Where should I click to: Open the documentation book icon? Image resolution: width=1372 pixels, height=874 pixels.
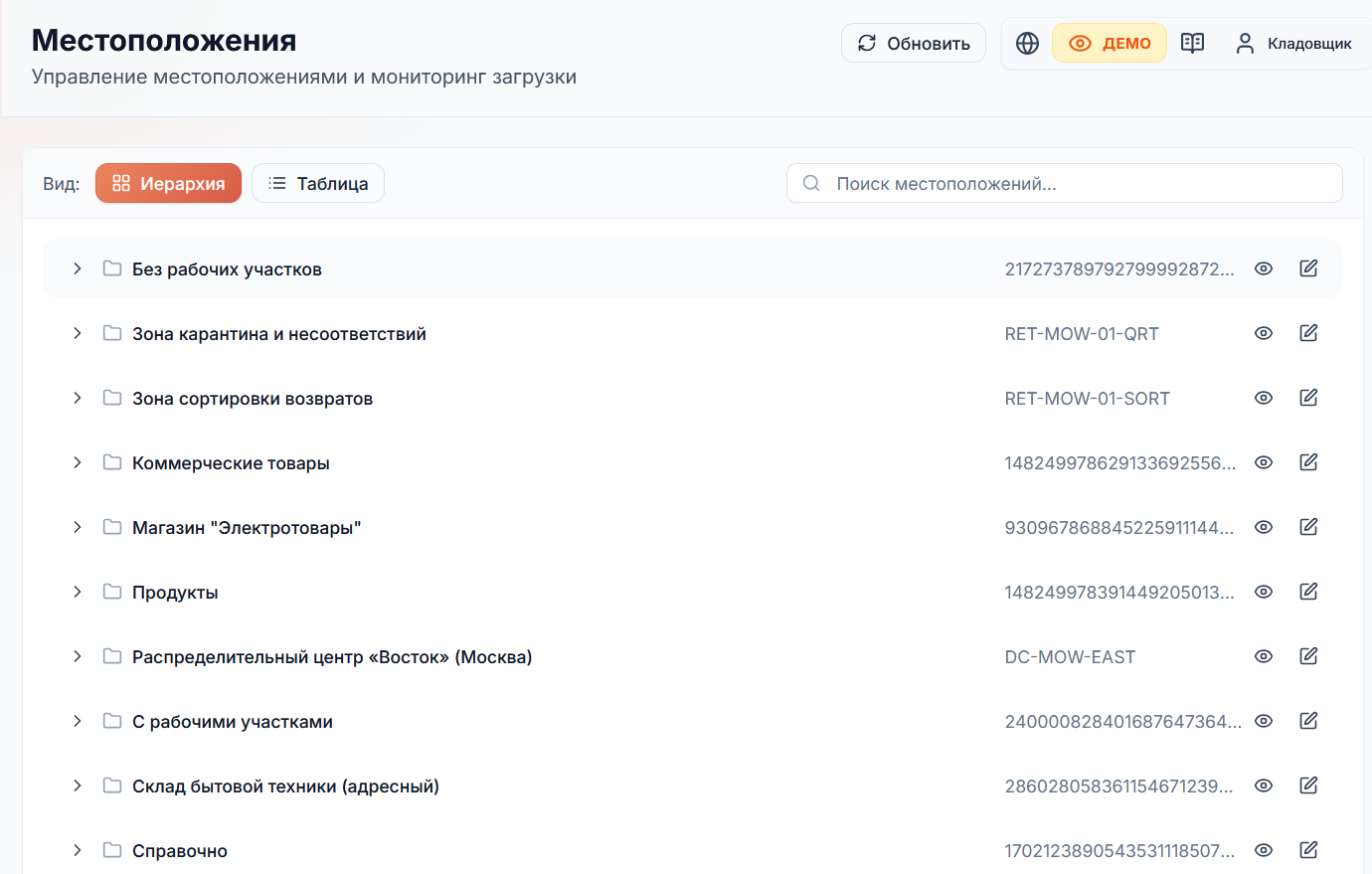pyautogui.click(x=1192, y=44)
